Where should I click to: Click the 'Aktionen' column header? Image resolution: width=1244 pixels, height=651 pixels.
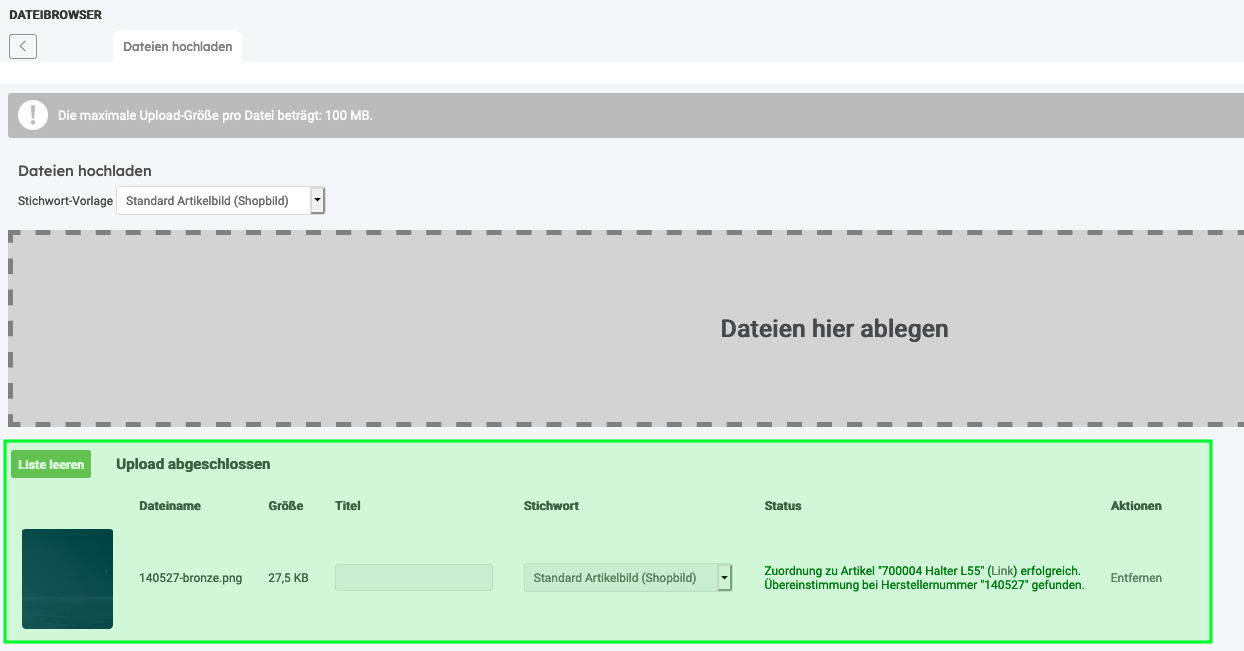(1136, 506)
